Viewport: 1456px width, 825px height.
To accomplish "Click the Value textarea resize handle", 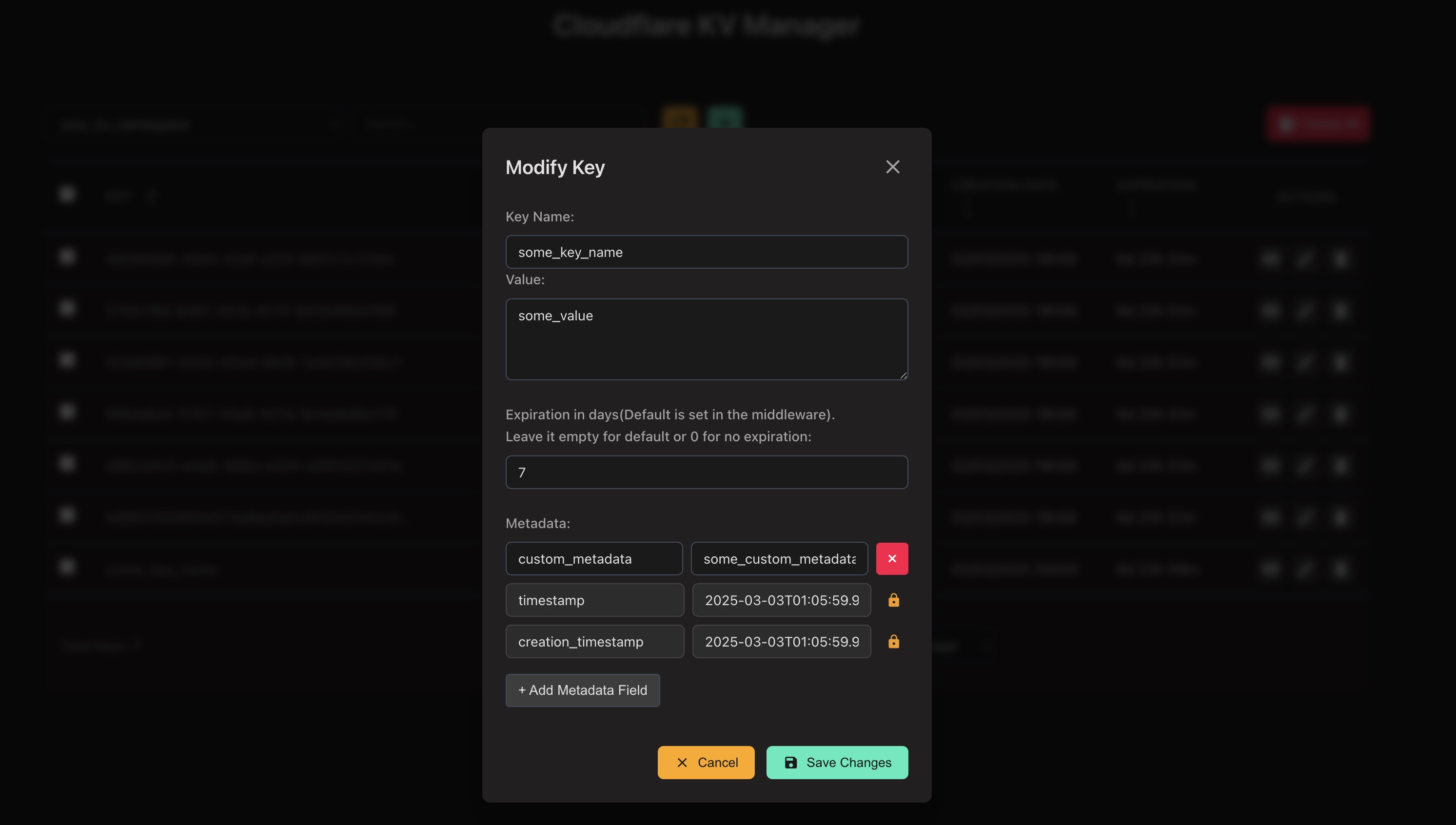I will (903, 375).
